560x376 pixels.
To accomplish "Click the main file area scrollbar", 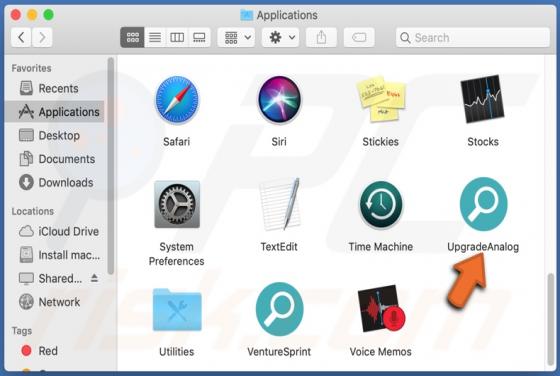I will pos(551,319).
